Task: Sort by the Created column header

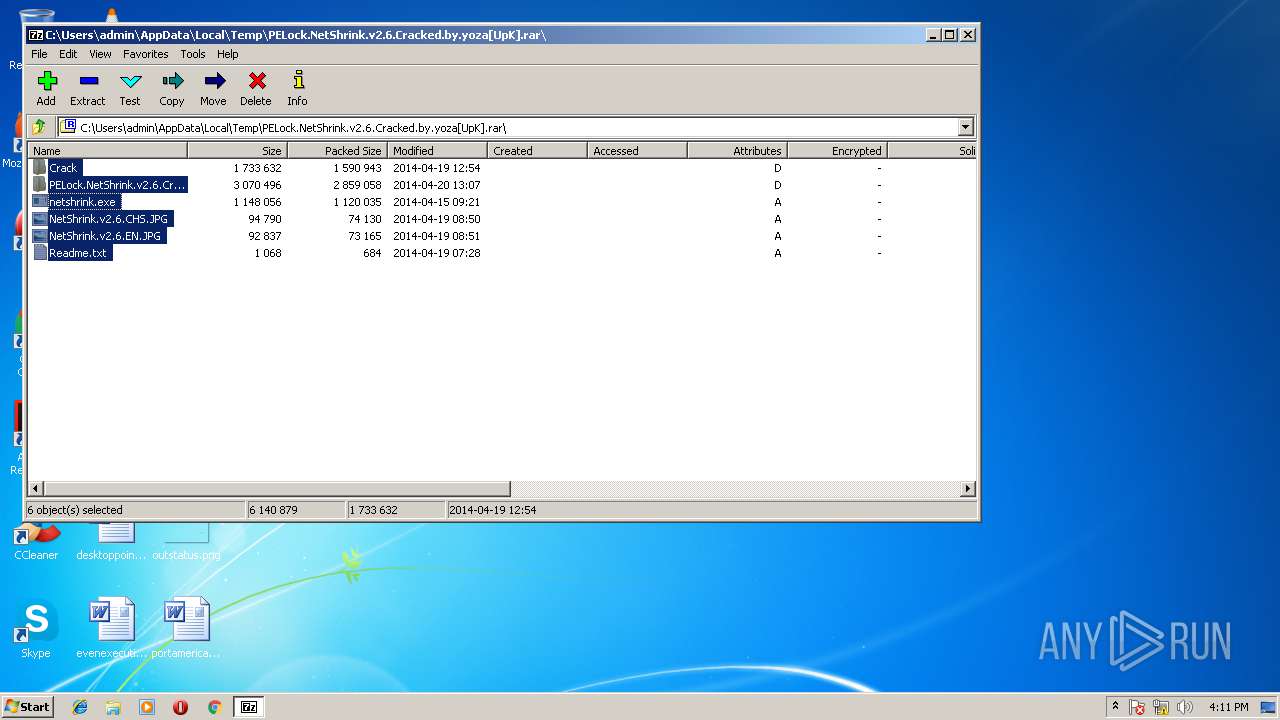Action: (x=537, y=151)
